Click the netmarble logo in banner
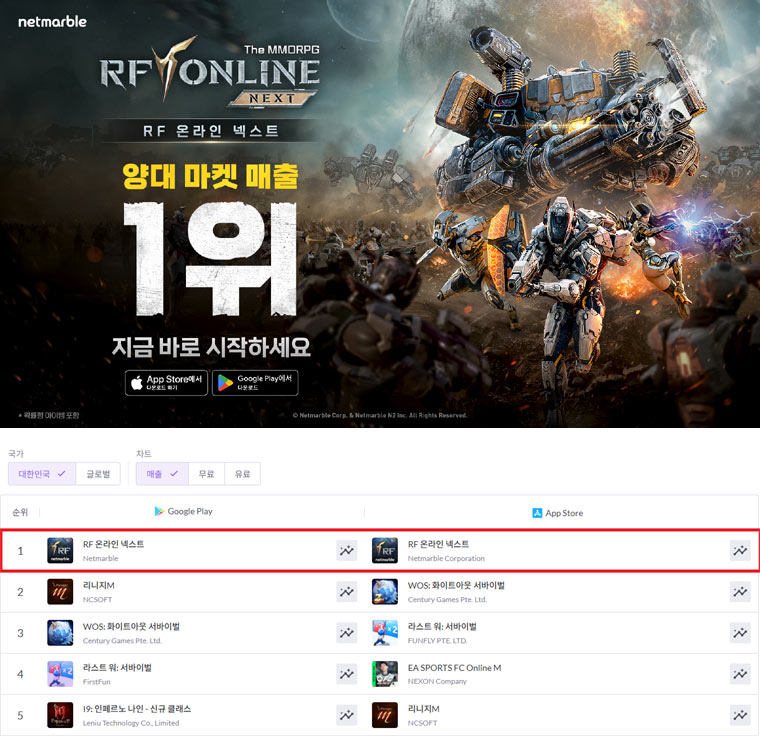Viewport: 760px width, 755px height. tap(52, 22)
